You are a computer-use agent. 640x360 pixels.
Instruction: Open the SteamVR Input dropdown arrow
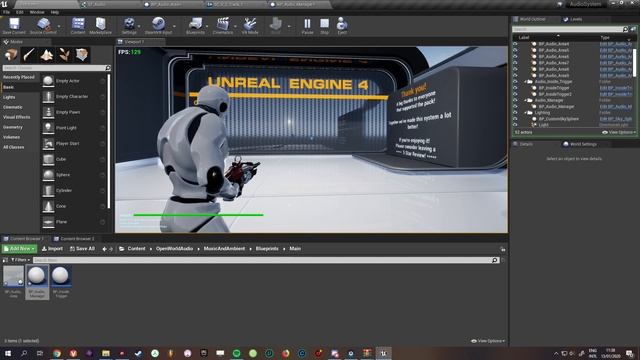point(175,26)
